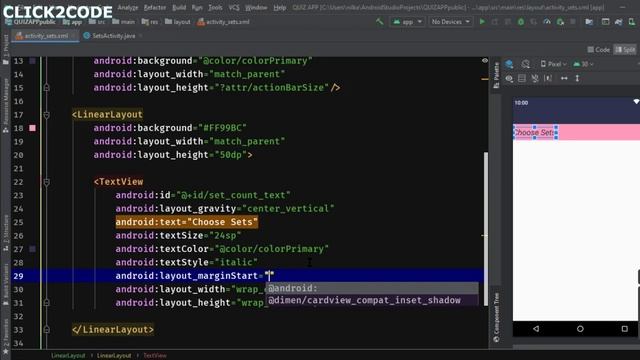Switch editor to Split view
The image size is (640, 360).
tap(625, 50)
